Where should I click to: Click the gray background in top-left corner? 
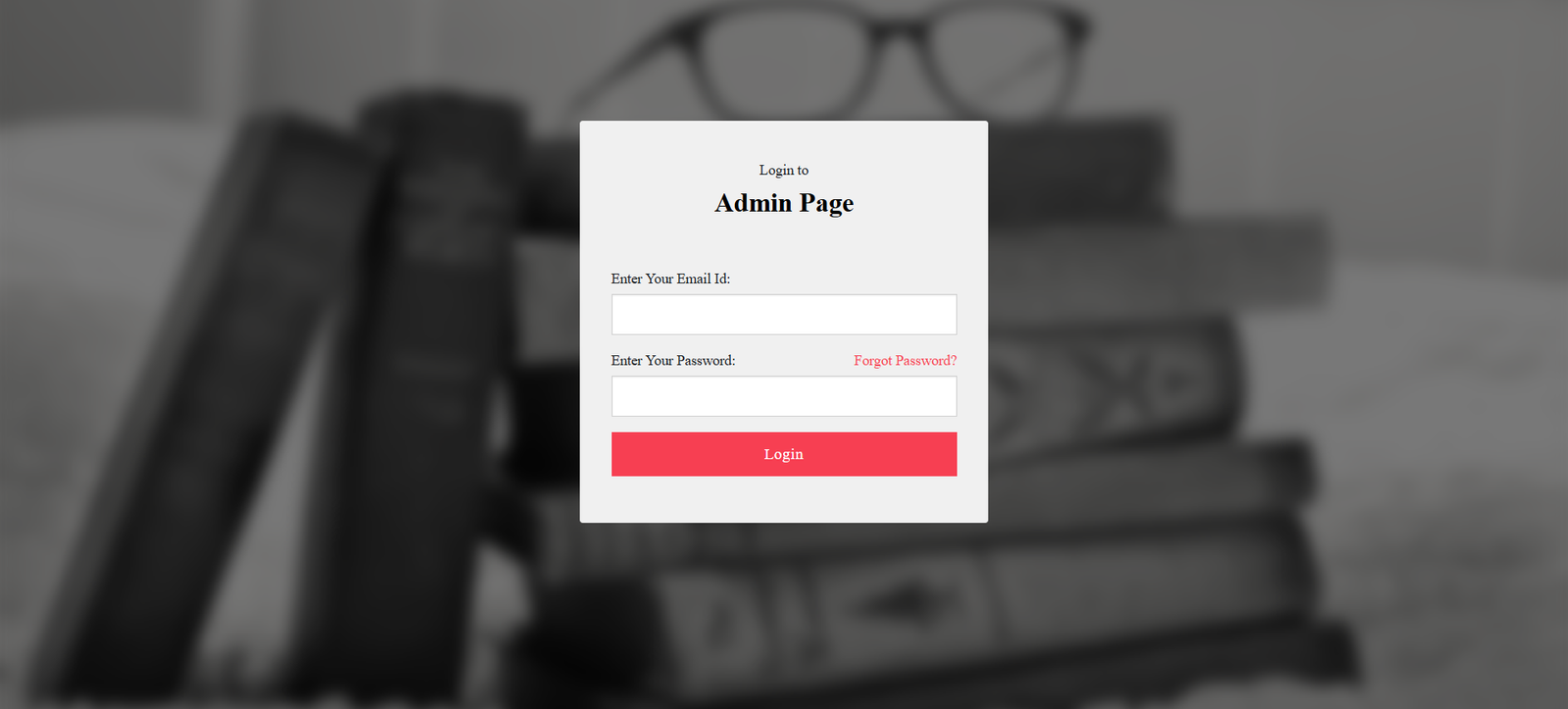[x=78, y=49]
